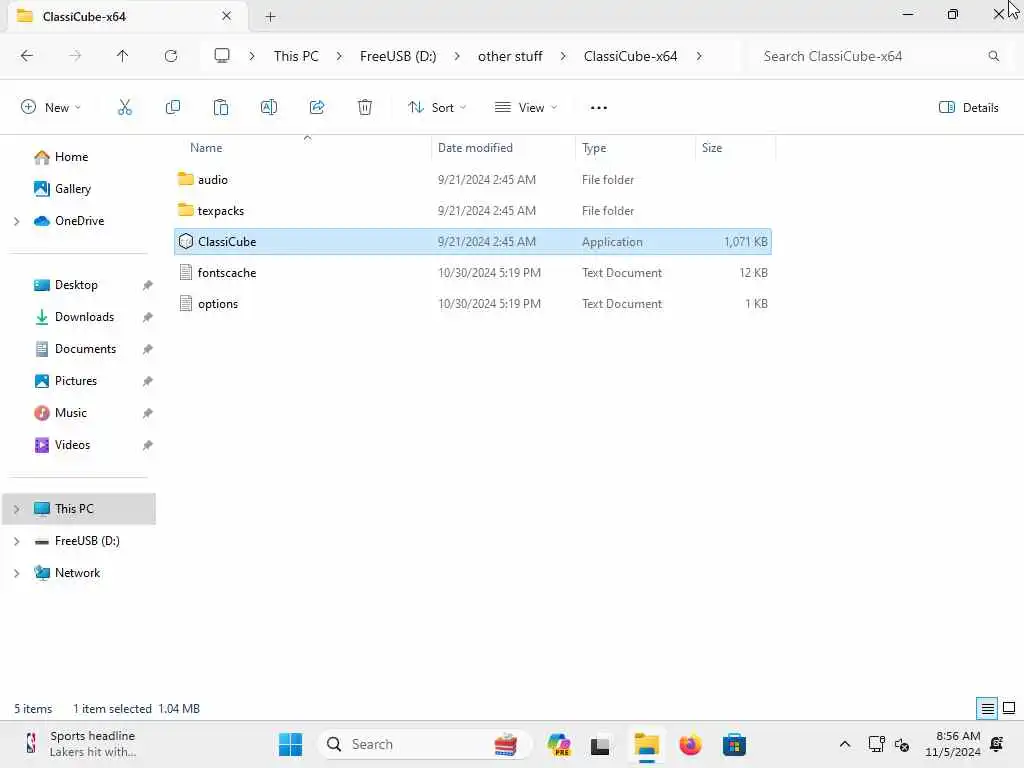Open the View dropdown menu
The height and width of the screenshot is (768, 1024).
click(526, 108)
